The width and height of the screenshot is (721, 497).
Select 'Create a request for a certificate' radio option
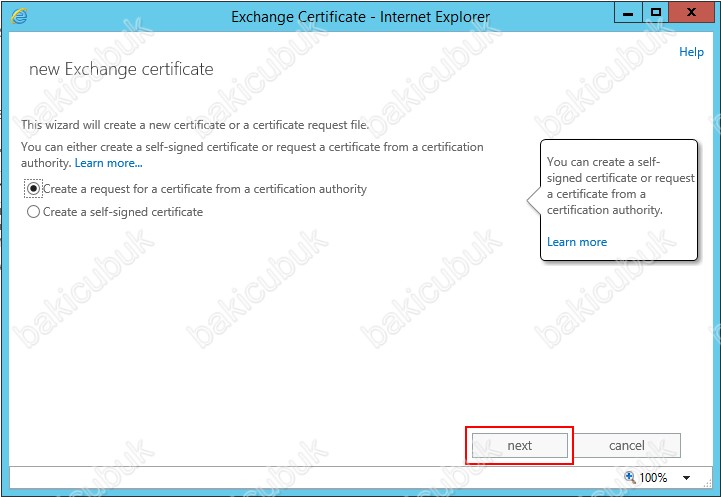point(33,189)
